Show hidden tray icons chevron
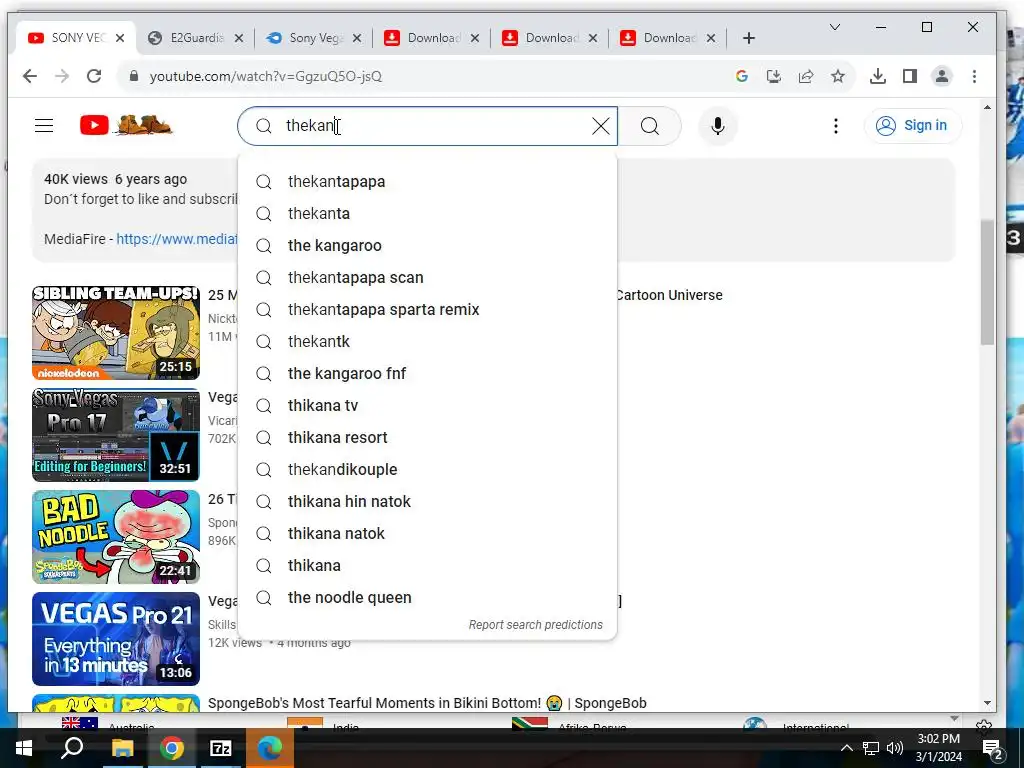The height and width of the screenshot is (768, 1024). (x=846, y=748)
